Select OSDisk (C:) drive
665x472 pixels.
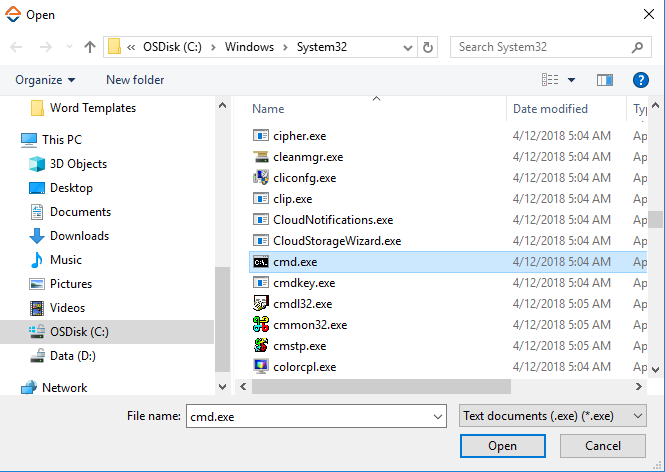click(x=107, y=332)
